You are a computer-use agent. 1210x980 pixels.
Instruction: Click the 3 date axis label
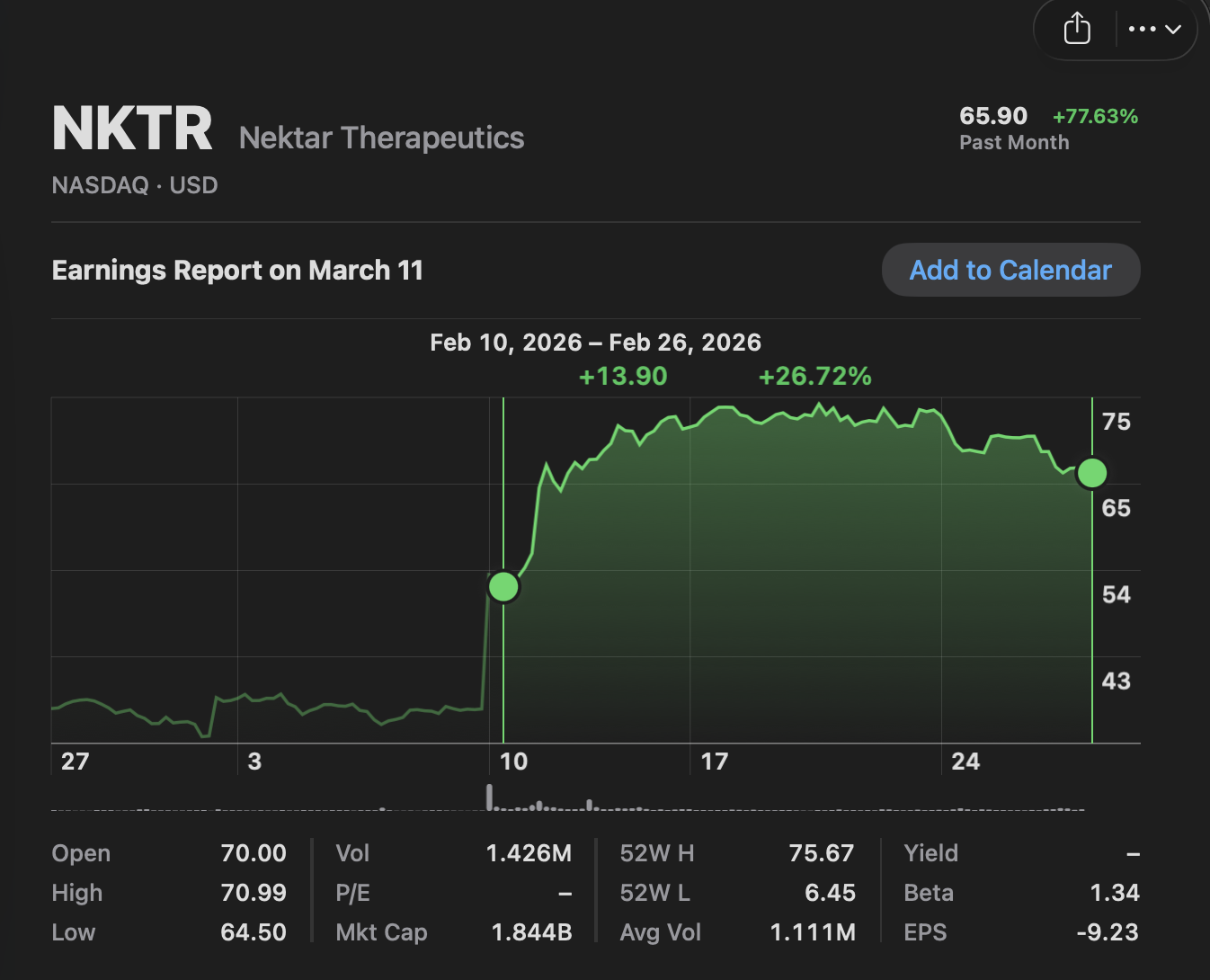click(x=255, y=762)
